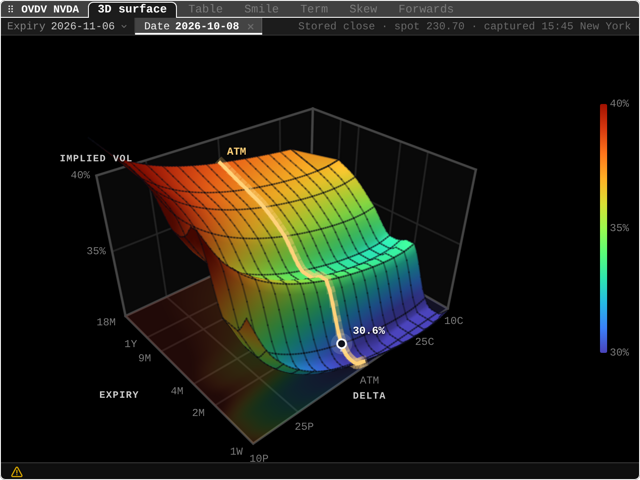Click the 1Y expiry axis label
The image size is (640, 480).
pyautogui.click(x=131, y=344)
